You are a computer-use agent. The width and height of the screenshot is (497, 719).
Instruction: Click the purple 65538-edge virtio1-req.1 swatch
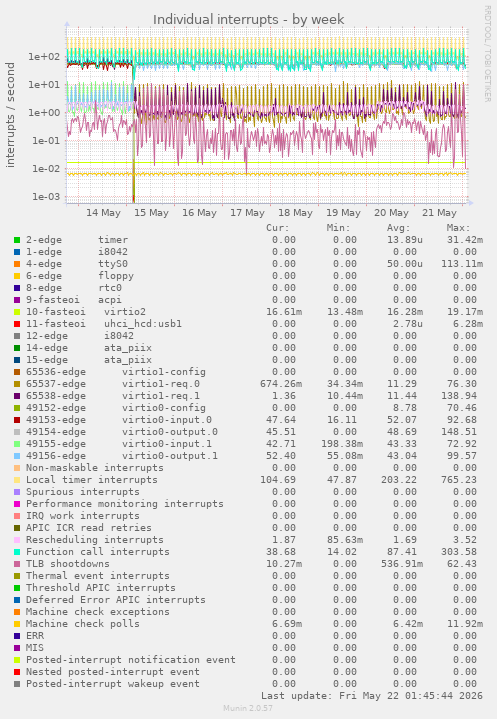pyautogui.click(x=17, y=396)
